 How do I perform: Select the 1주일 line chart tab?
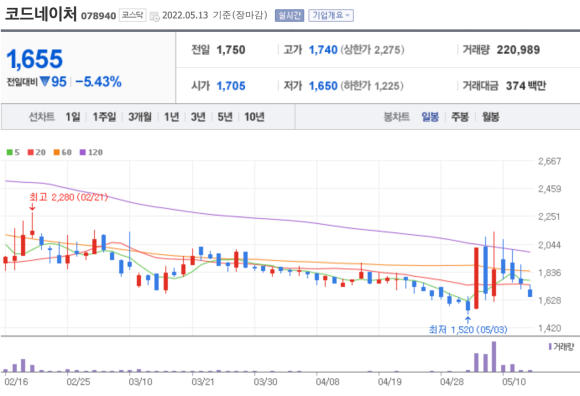click(104, 117)
